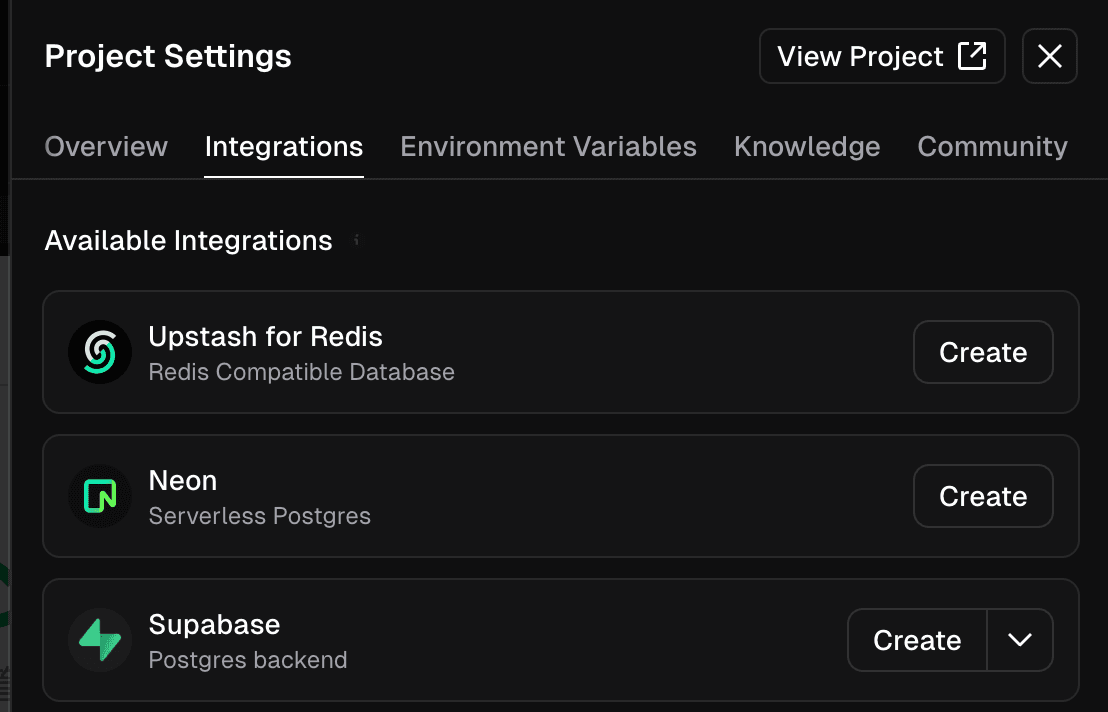1108x712 pixels.
Task: Select the Community tab
Action: tap(992, 147)
